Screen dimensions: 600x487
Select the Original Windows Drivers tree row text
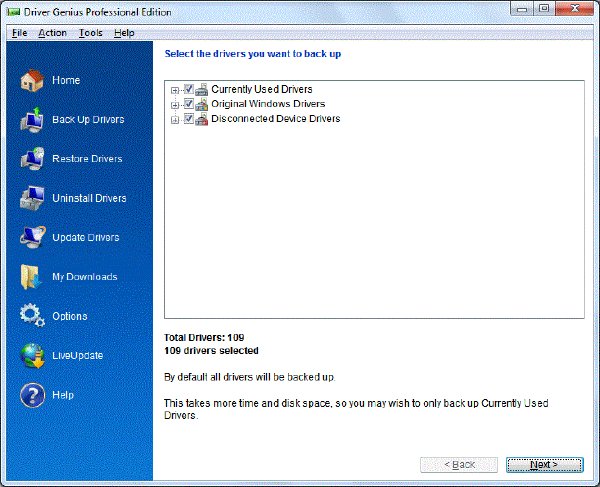point(268,104)
